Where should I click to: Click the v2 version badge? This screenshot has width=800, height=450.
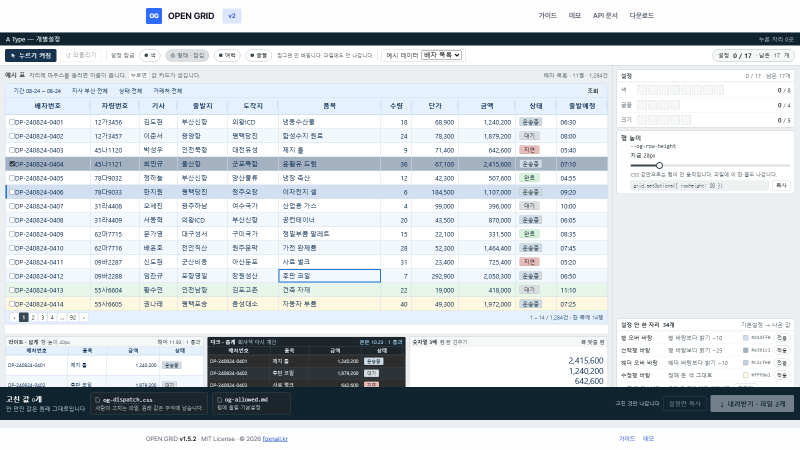tap(232, 16)
